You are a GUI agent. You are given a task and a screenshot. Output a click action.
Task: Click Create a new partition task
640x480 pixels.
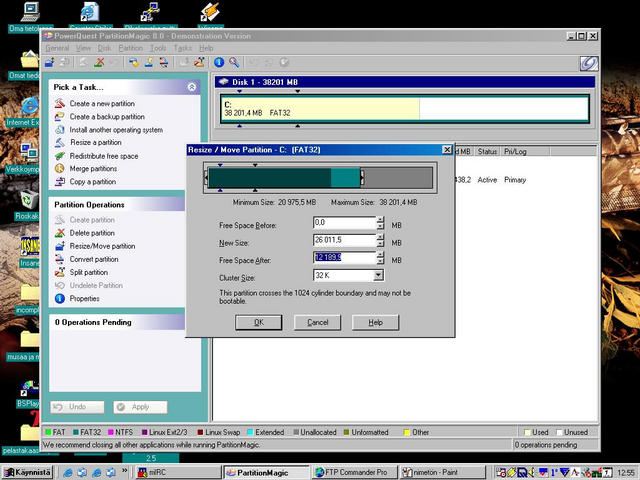tap(102, 104)
